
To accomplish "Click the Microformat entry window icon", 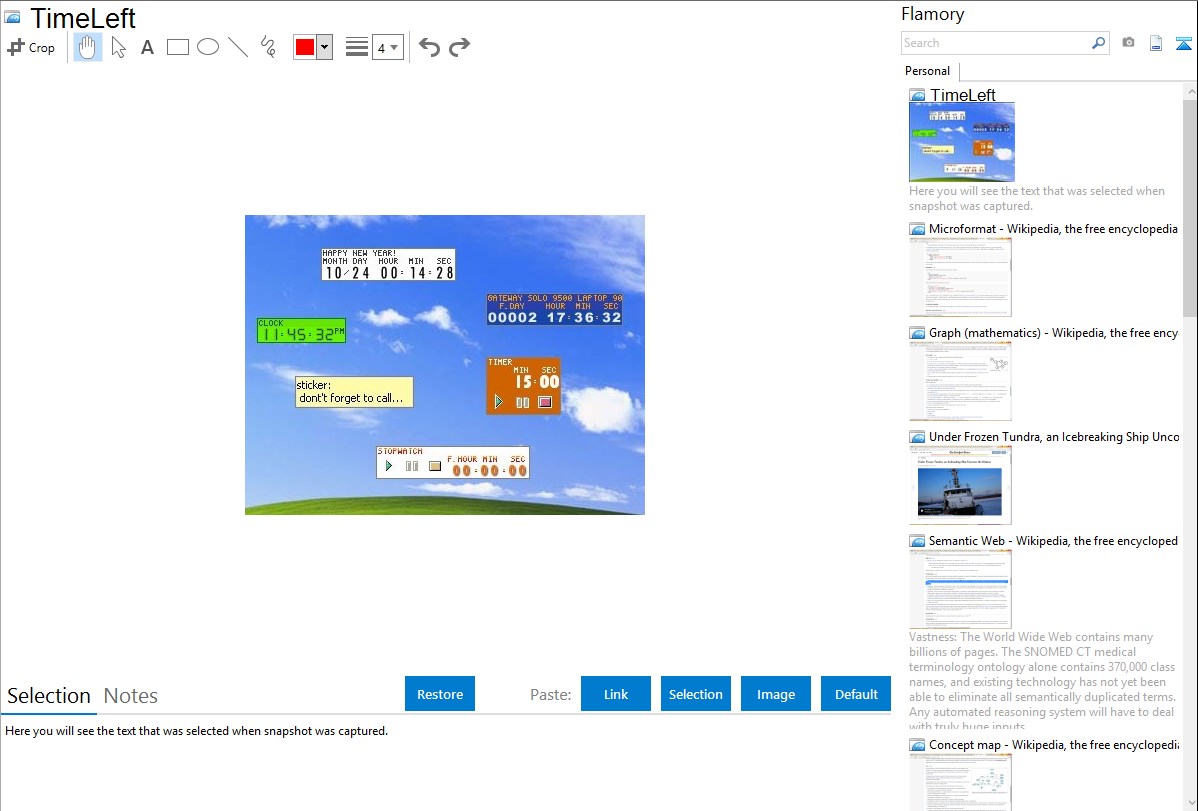I will (917, 229).
